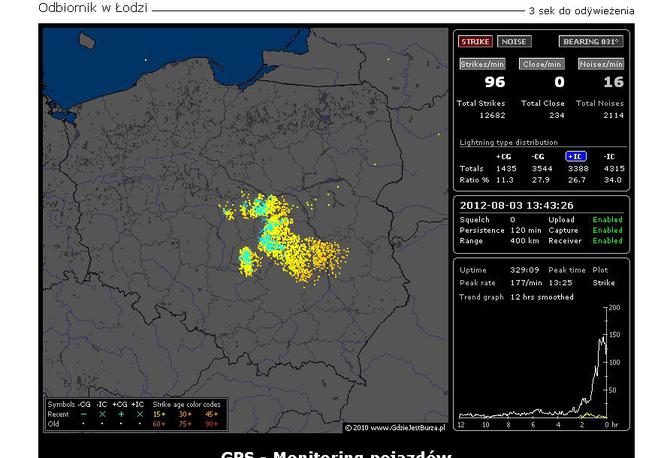
Task: Click the Upload Enabled status
Action: click(607, 220)
